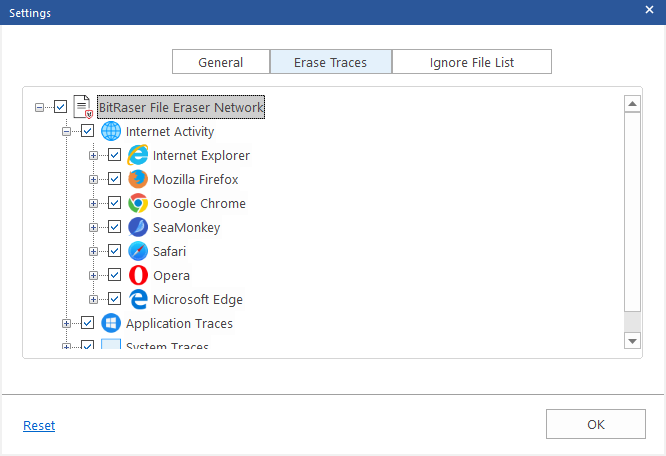This screenshot has width=666, height=456.
Task: Switch to the General tab
Action: click(x=221, y=62)
